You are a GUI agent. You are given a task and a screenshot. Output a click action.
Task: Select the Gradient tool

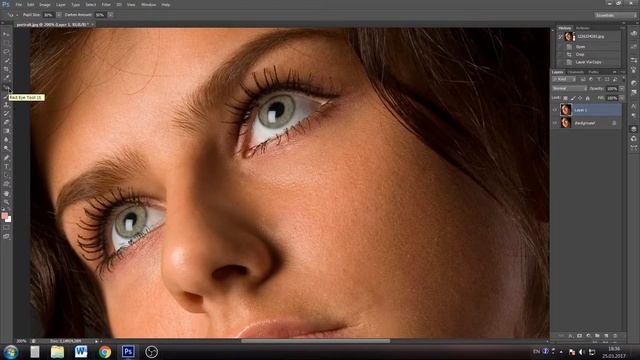(6, 131)
